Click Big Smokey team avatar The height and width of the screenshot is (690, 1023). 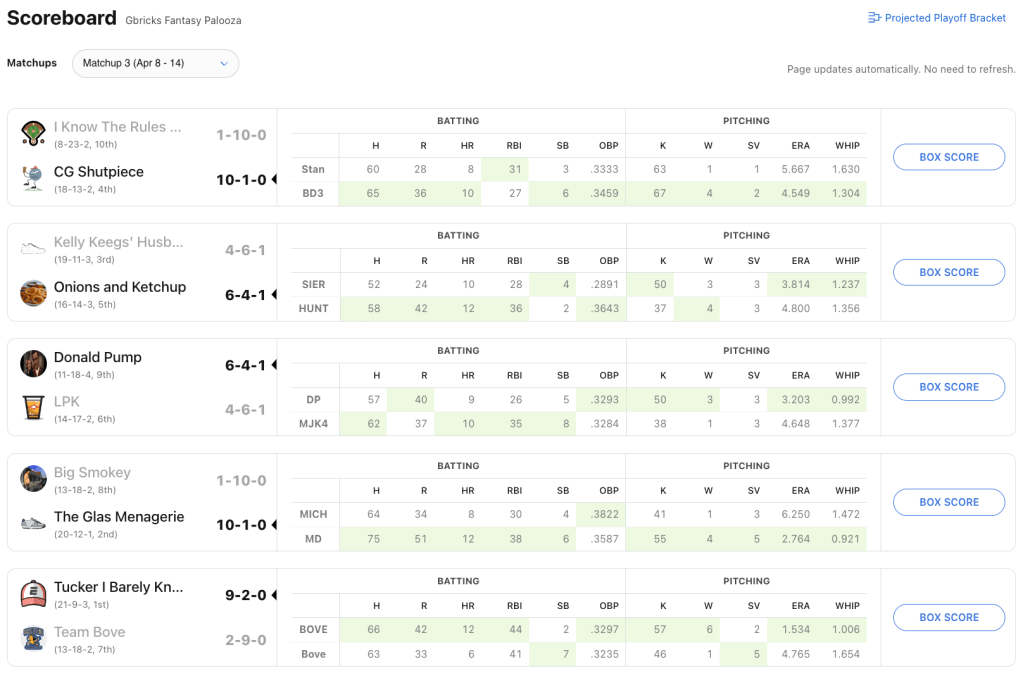point(33,479)
